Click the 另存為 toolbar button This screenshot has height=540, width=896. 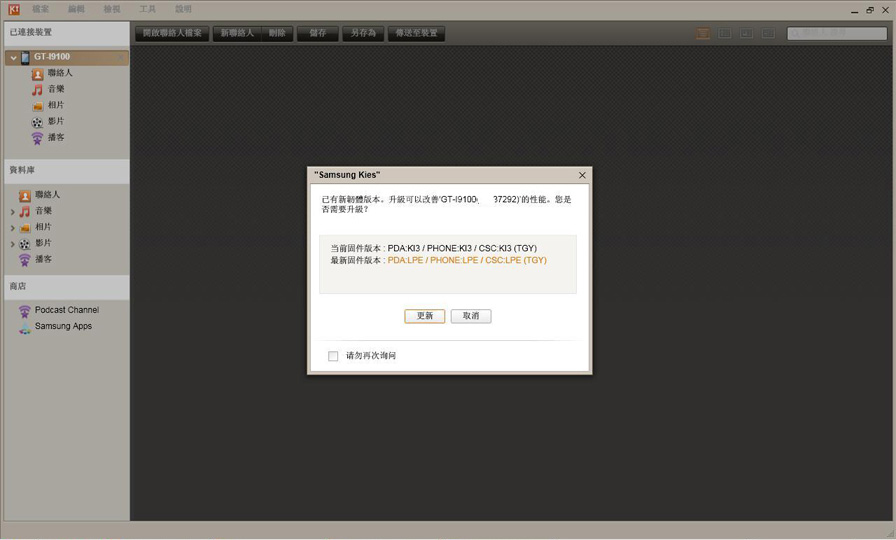[x=363, y=33]
